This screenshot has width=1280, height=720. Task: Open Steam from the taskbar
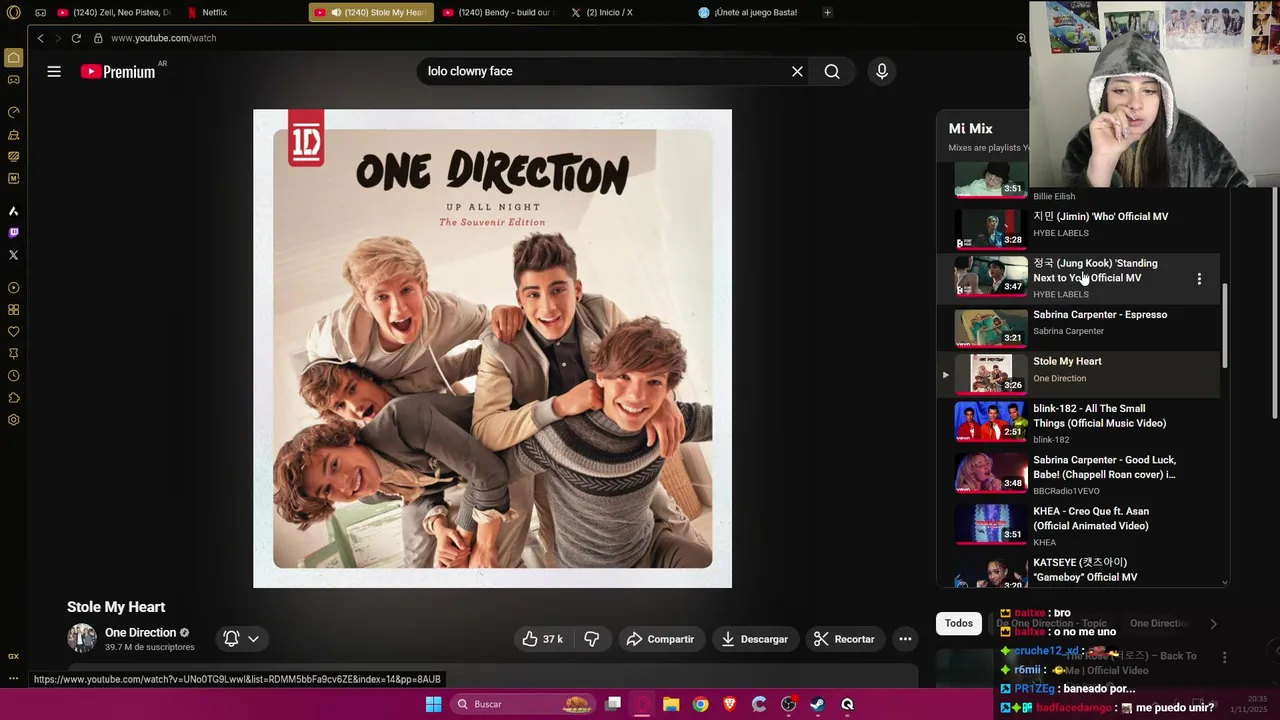[x=817, y=704]
